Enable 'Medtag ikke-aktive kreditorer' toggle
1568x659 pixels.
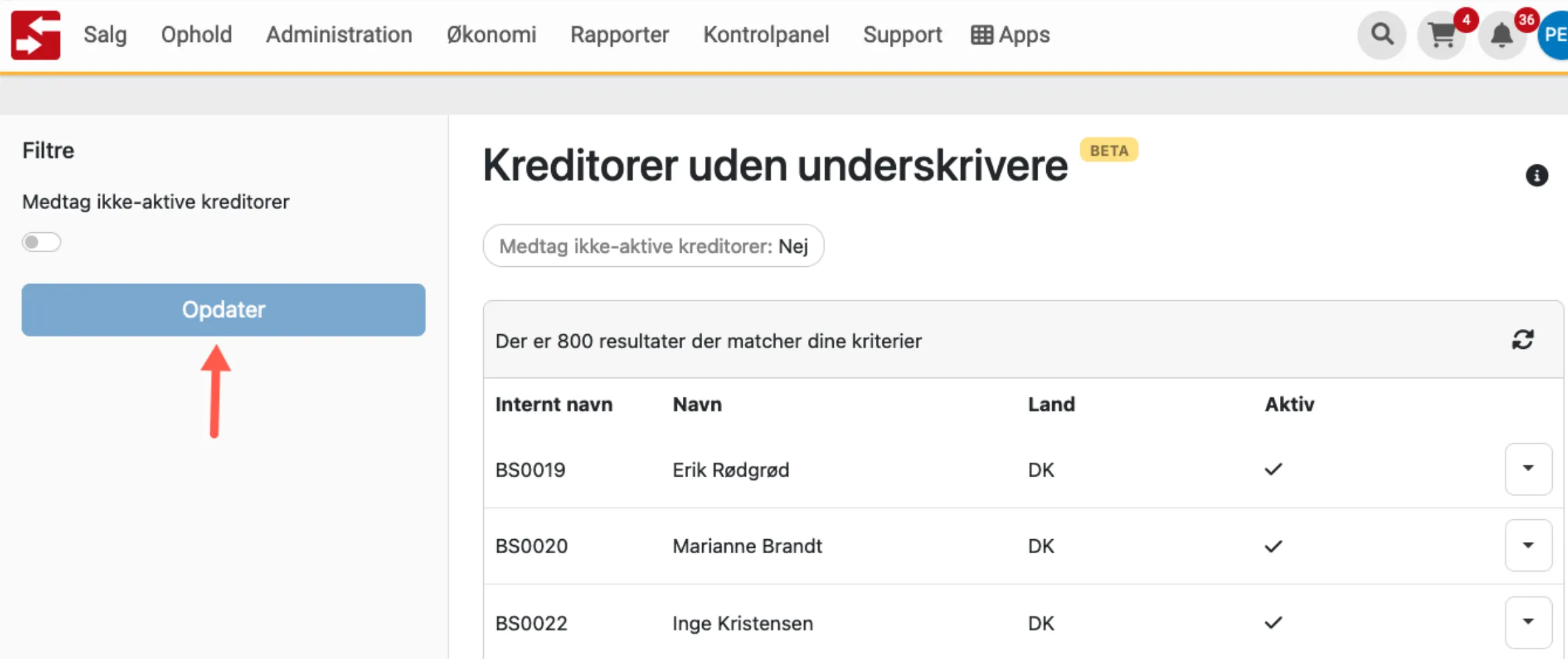pos(41,242)
